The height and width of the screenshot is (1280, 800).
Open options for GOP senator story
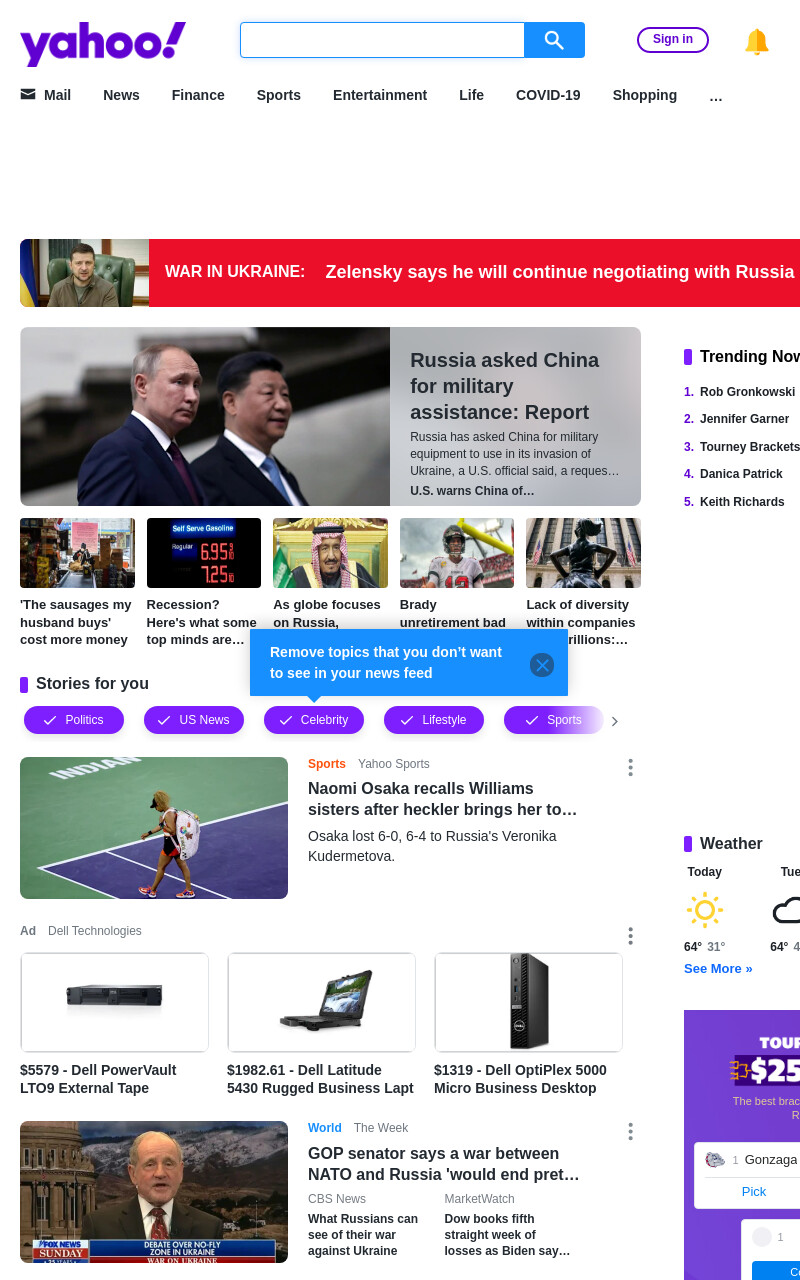pos(630,1131)
